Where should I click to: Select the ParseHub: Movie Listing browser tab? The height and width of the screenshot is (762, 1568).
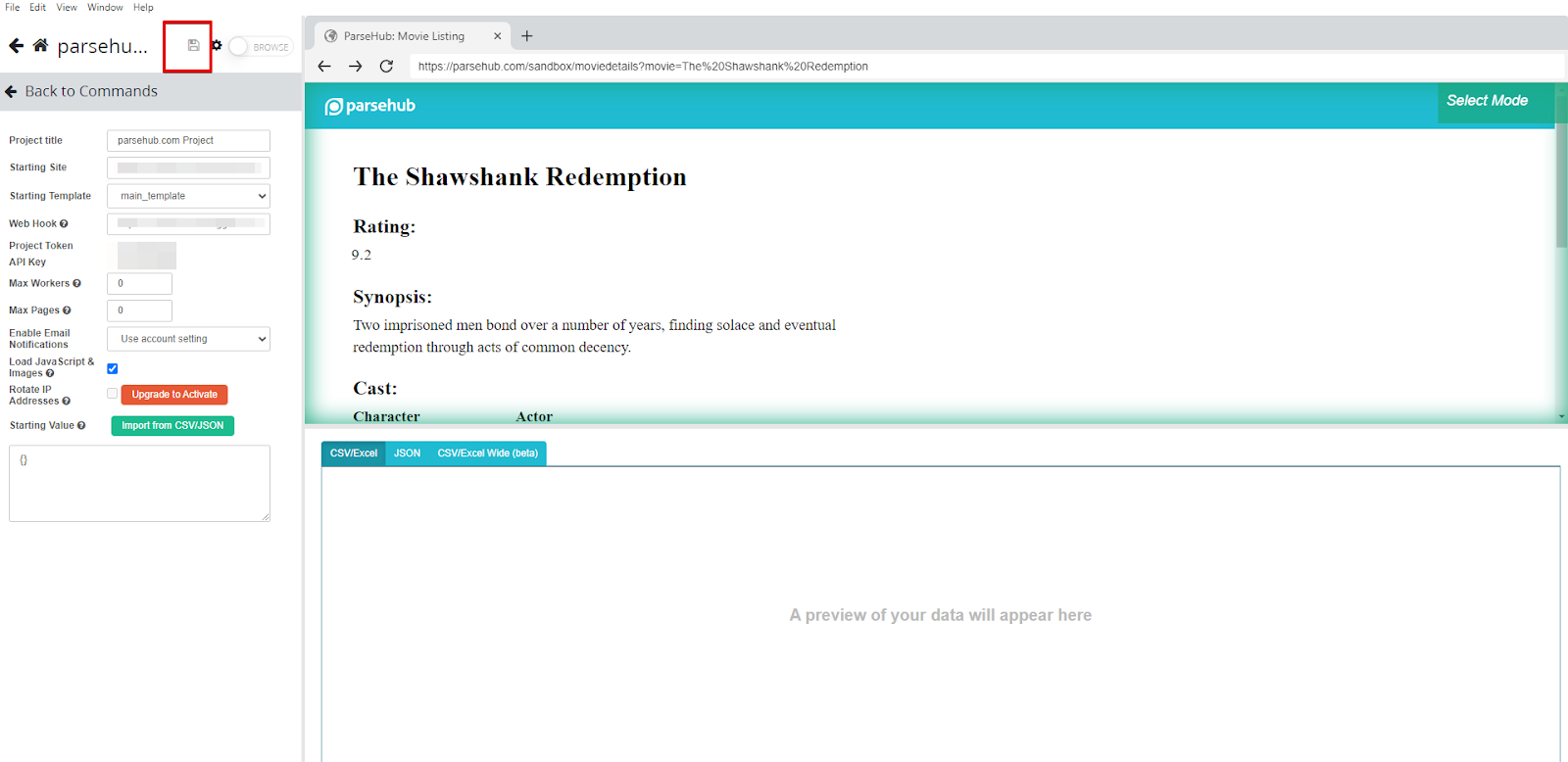pos(413,36)
